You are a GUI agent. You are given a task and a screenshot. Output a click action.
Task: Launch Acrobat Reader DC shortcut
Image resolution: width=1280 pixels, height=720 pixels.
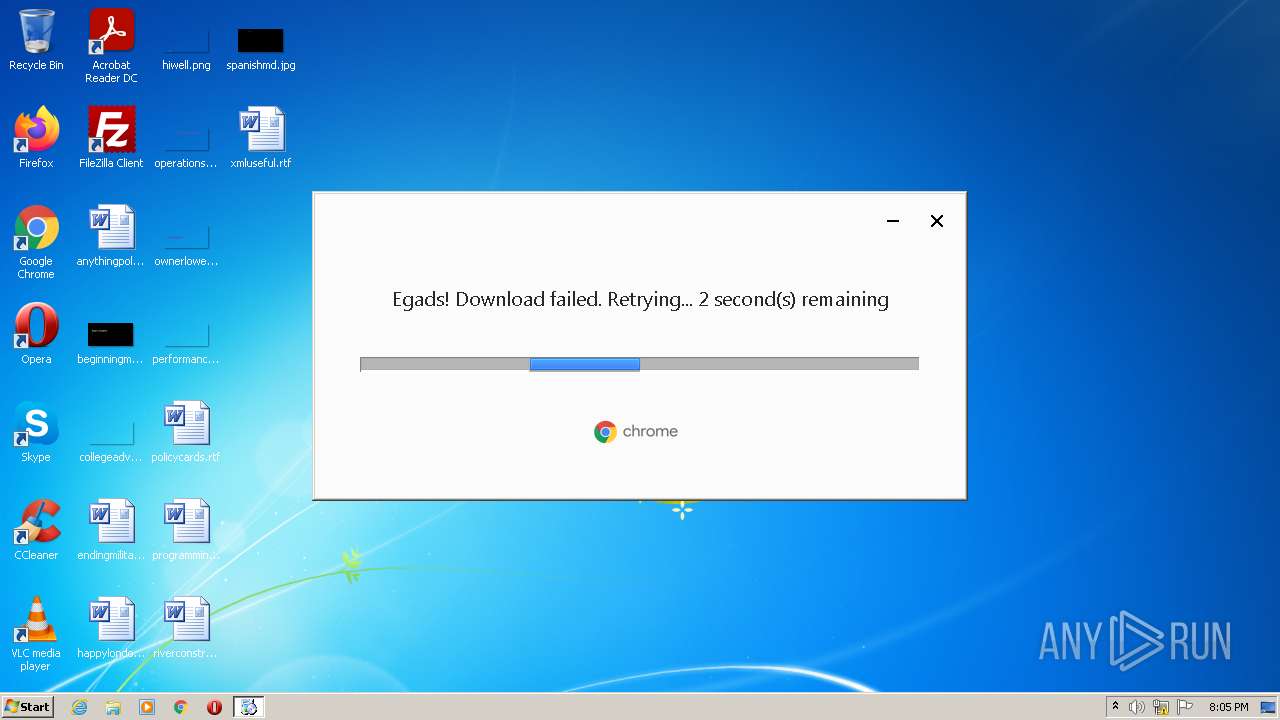point(111,46)
